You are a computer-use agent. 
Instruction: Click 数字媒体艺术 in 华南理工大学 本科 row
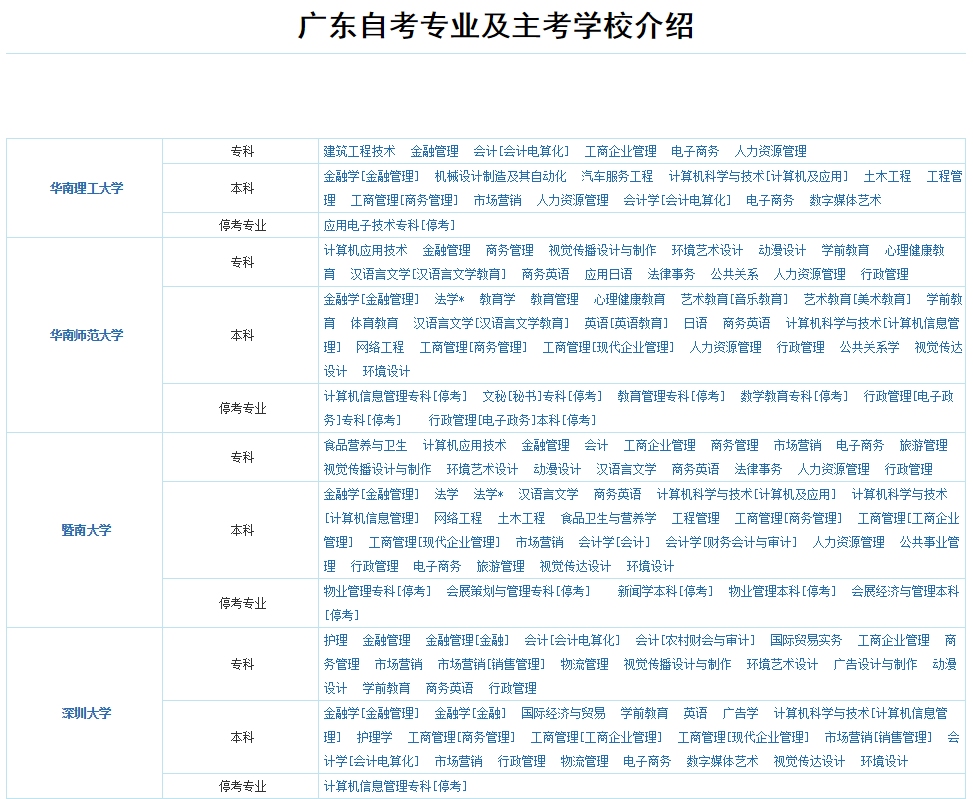click(845, 200)
